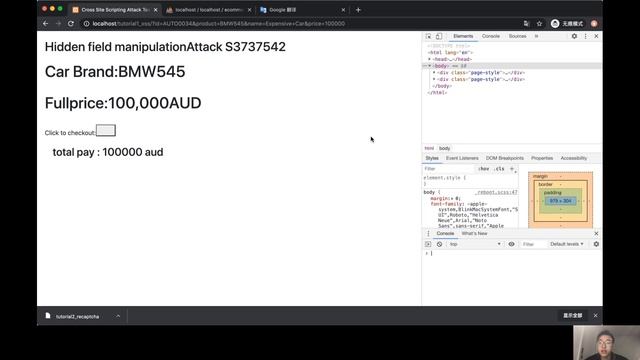Select the Styles tab
The image size is (640, 360).
432,158
